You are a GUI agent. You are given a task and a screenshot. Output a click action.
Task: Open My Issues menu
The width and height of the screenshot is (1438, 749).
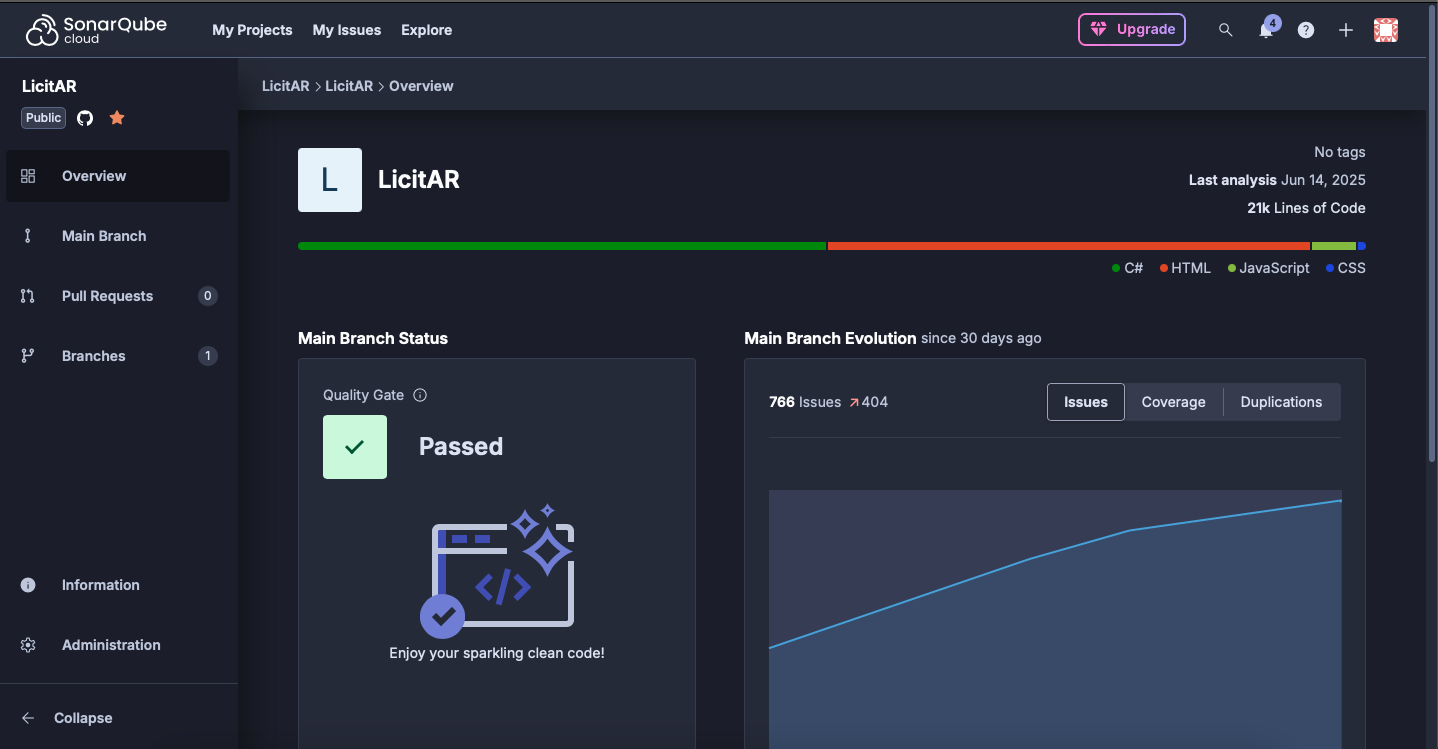tap(347, 30)
